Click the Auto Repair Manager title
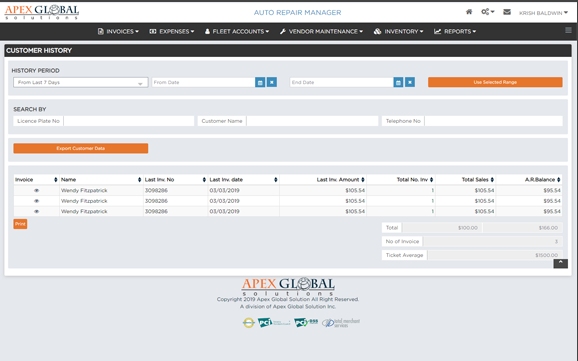 297,13
